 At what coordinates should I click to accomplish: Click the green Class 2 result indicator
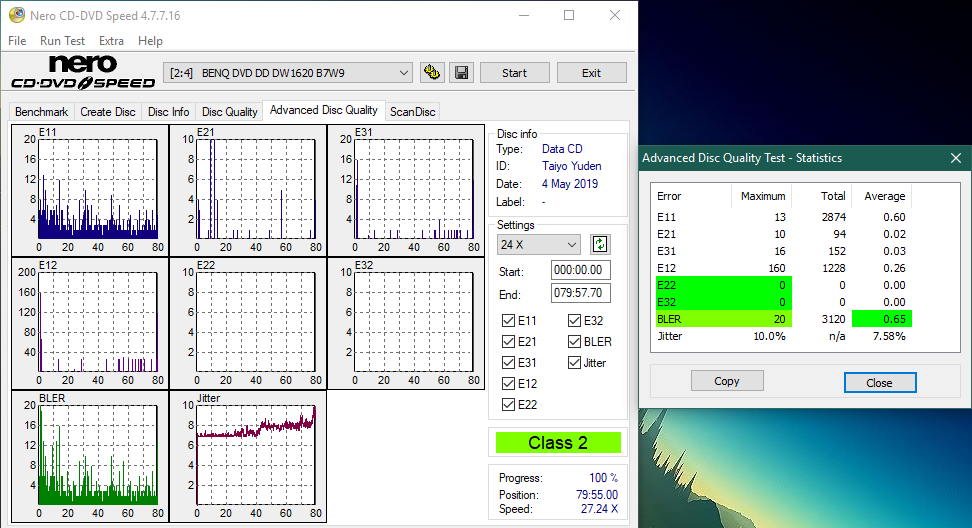pyautogui.click(x=558, y=442)
